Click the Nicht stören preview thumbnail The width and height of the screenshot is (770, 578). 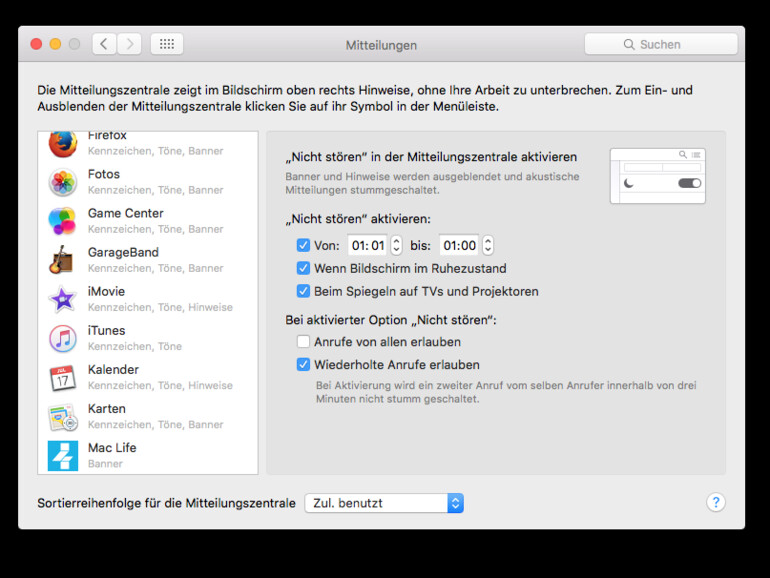click(x=658, y=176)
